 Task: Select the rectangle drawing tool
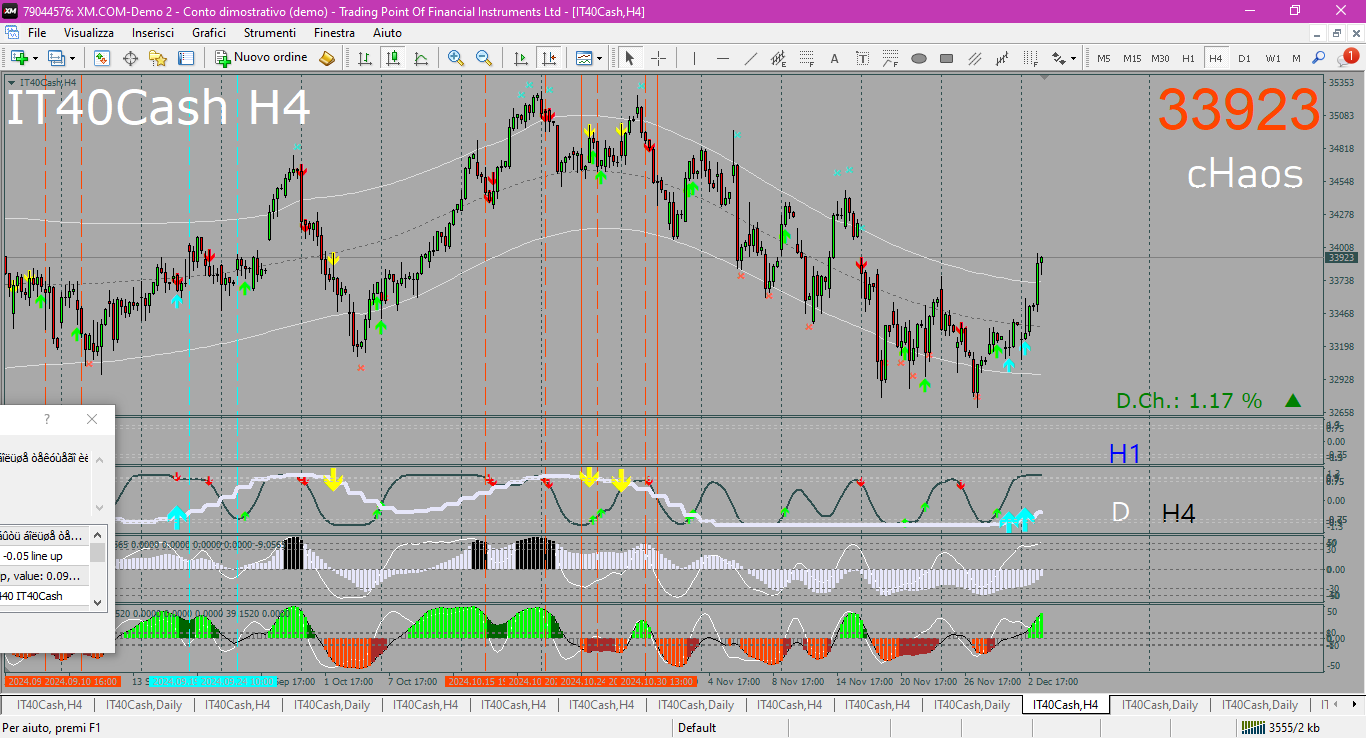pos(947,58)
